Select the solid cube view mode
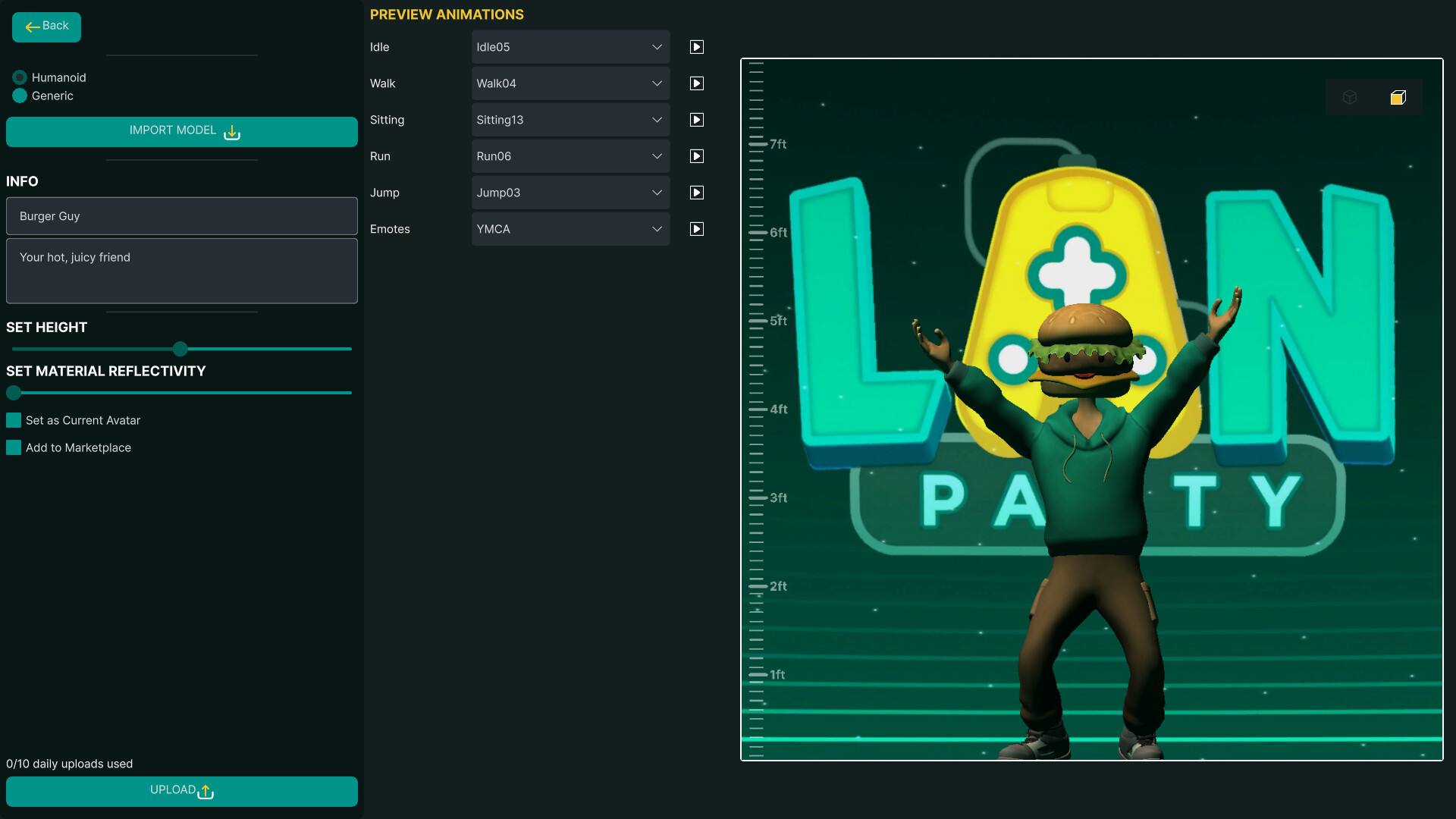Viewport: 1456px width, 819px height. click(x=1398, y=97)
